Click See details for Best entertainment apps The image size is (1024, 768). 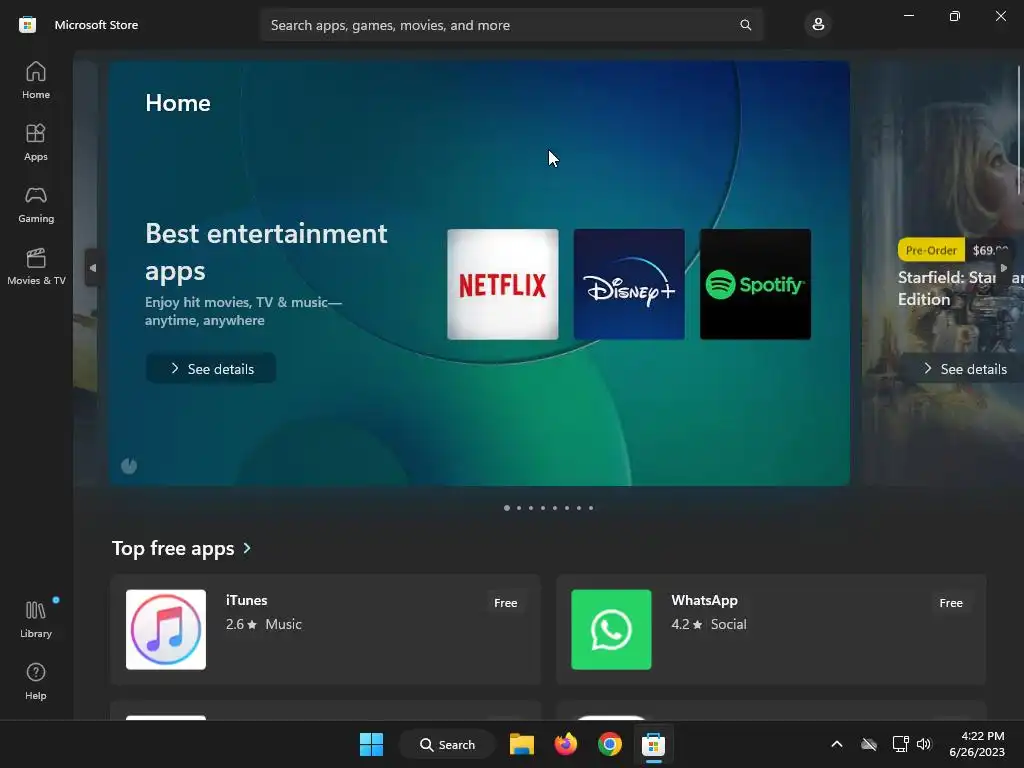(210, 369)
